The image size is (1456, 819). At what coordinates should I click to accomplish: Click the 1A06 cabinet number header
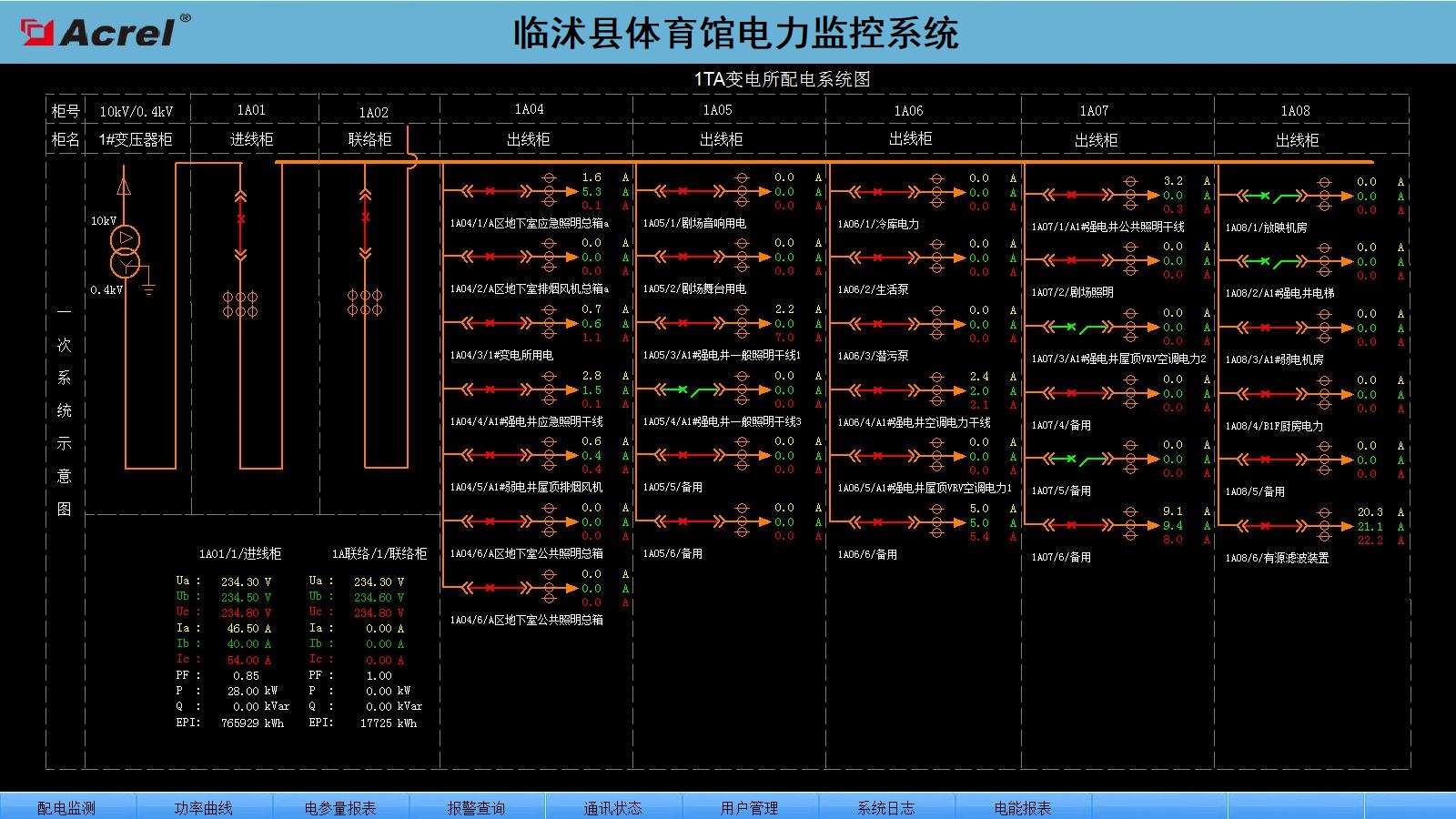tap(908, 111)
